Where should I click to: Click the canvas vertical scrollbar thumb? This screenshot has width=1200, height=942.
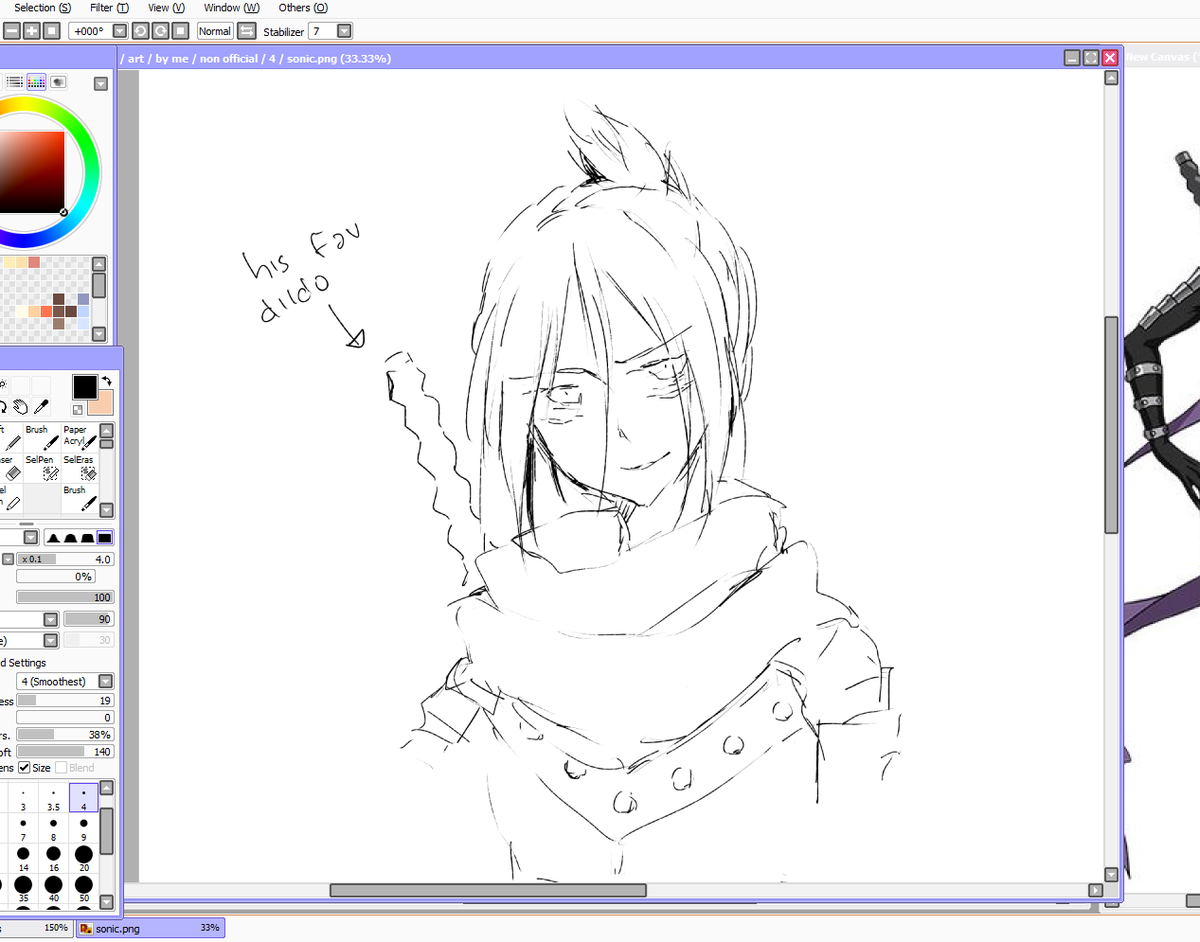tap(1111, 426)
